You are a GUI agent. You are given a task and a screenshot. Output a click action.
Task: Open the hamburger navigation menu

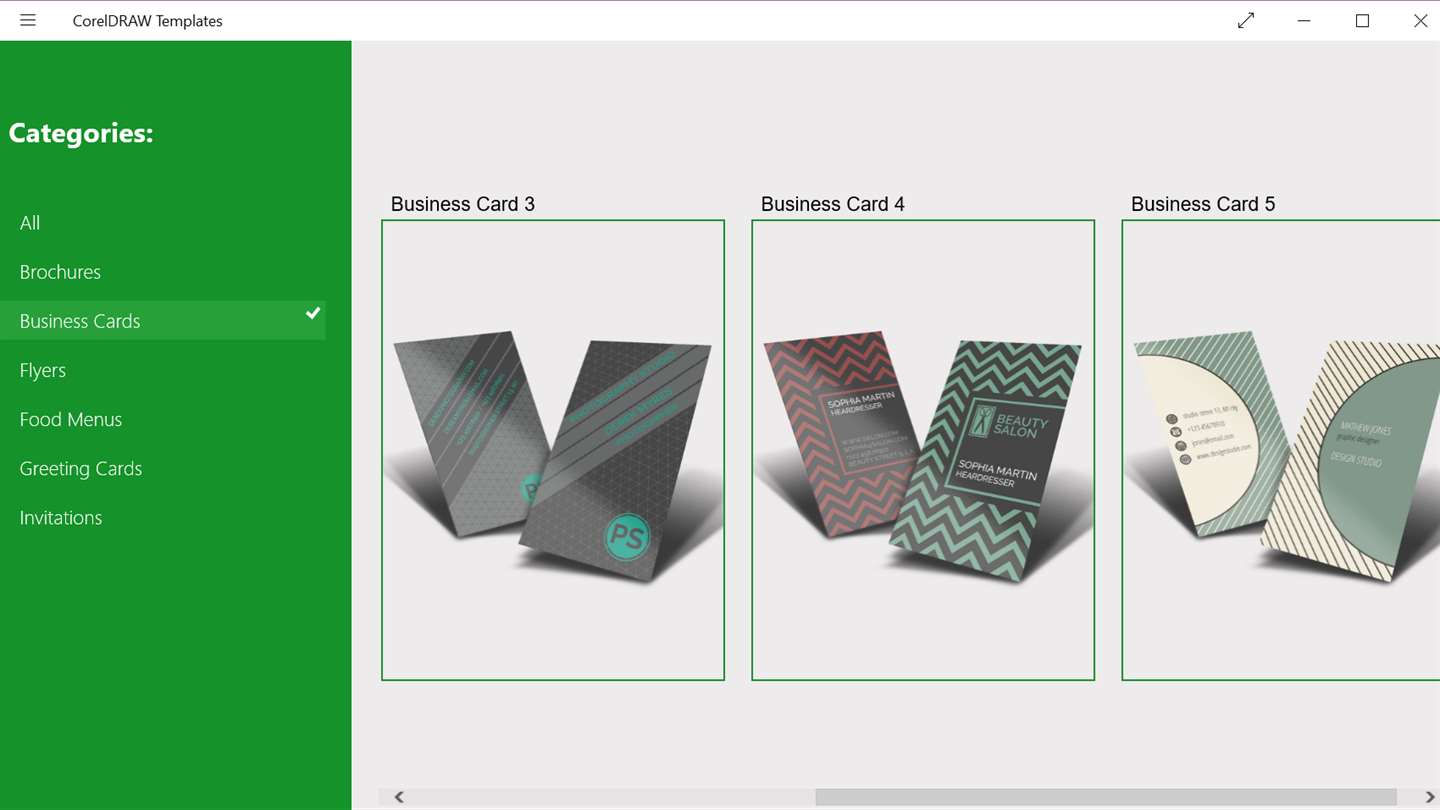[28, 20]
